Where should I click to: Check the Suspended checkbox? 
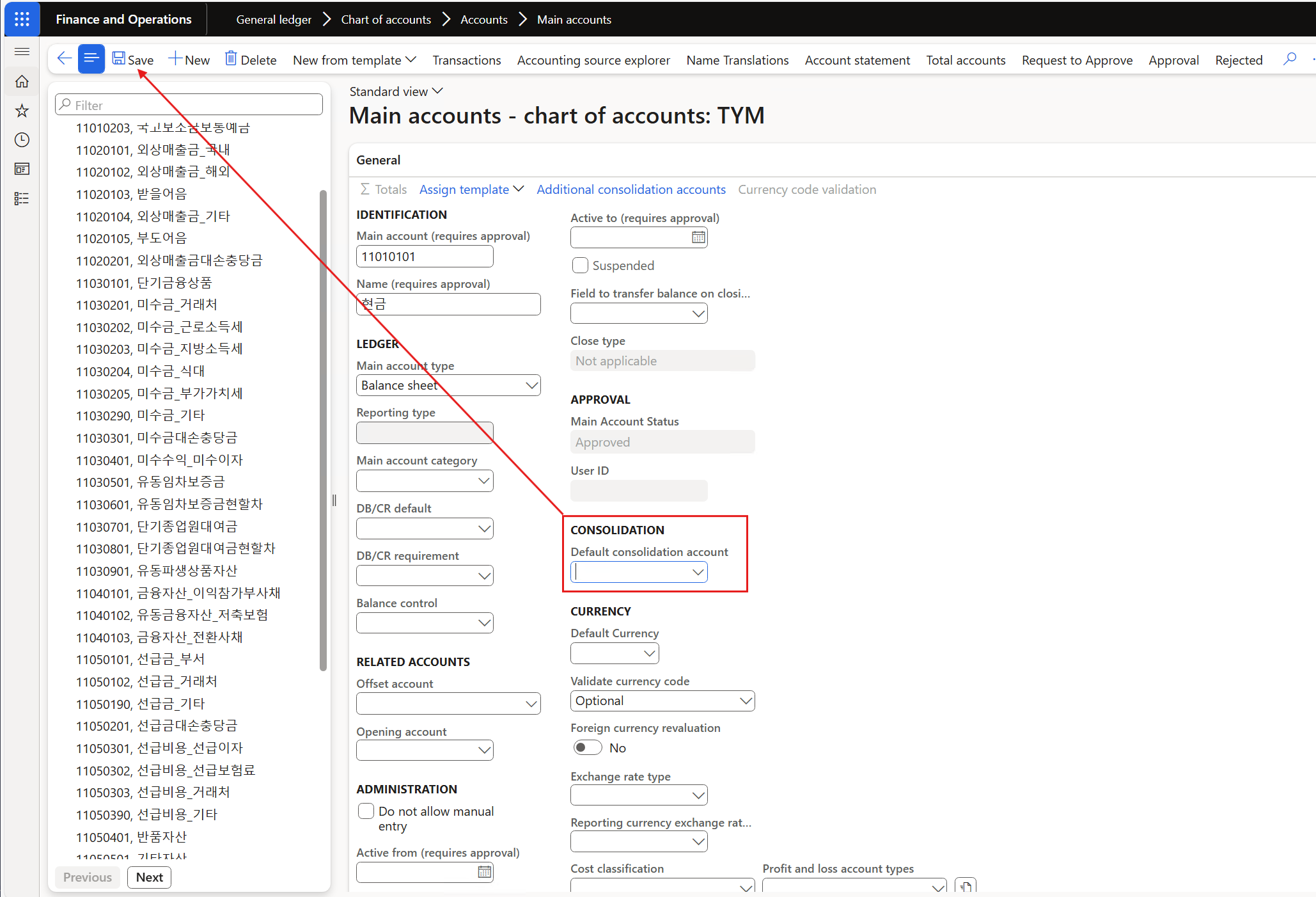tap(580, 265)
